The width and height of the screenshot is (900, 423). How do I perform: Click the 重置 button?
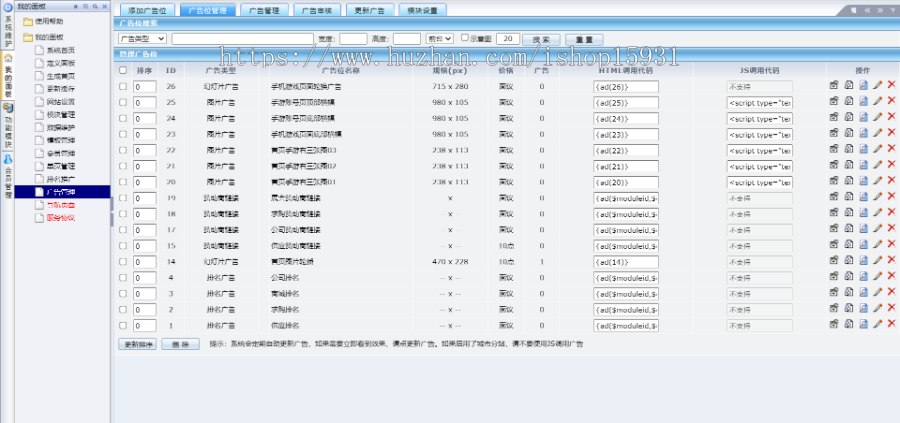[584, 40]
